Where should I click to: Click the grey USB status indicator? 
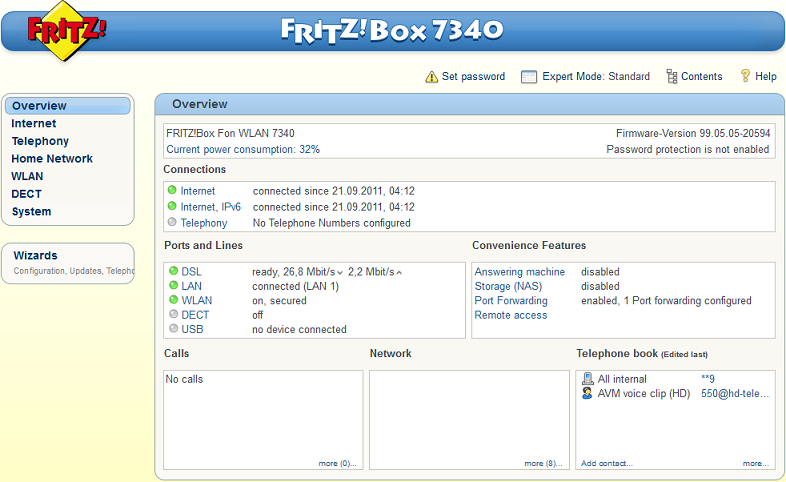[173, 329]
